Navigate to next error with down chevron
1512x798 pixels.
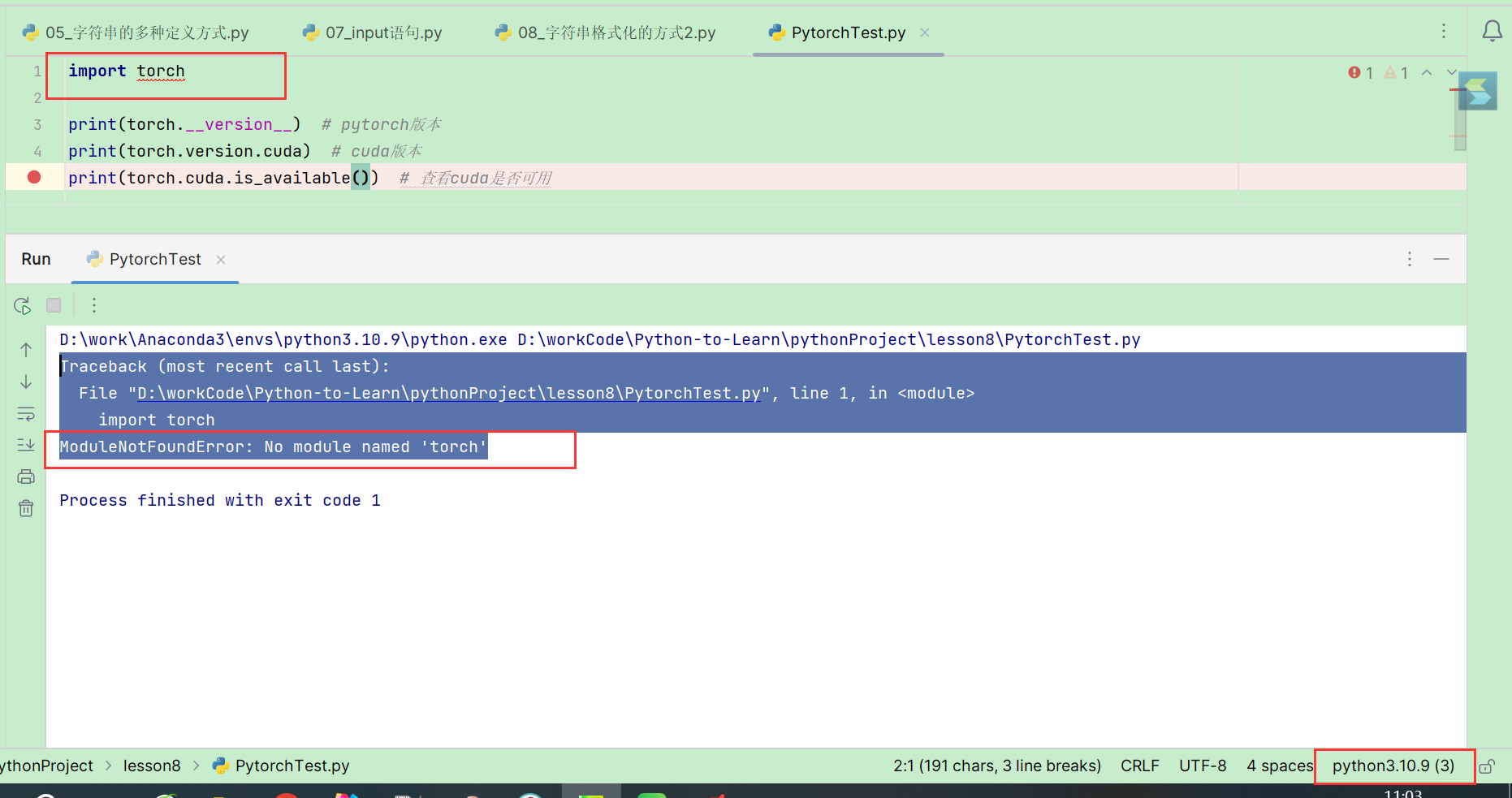click(1452, 72)
